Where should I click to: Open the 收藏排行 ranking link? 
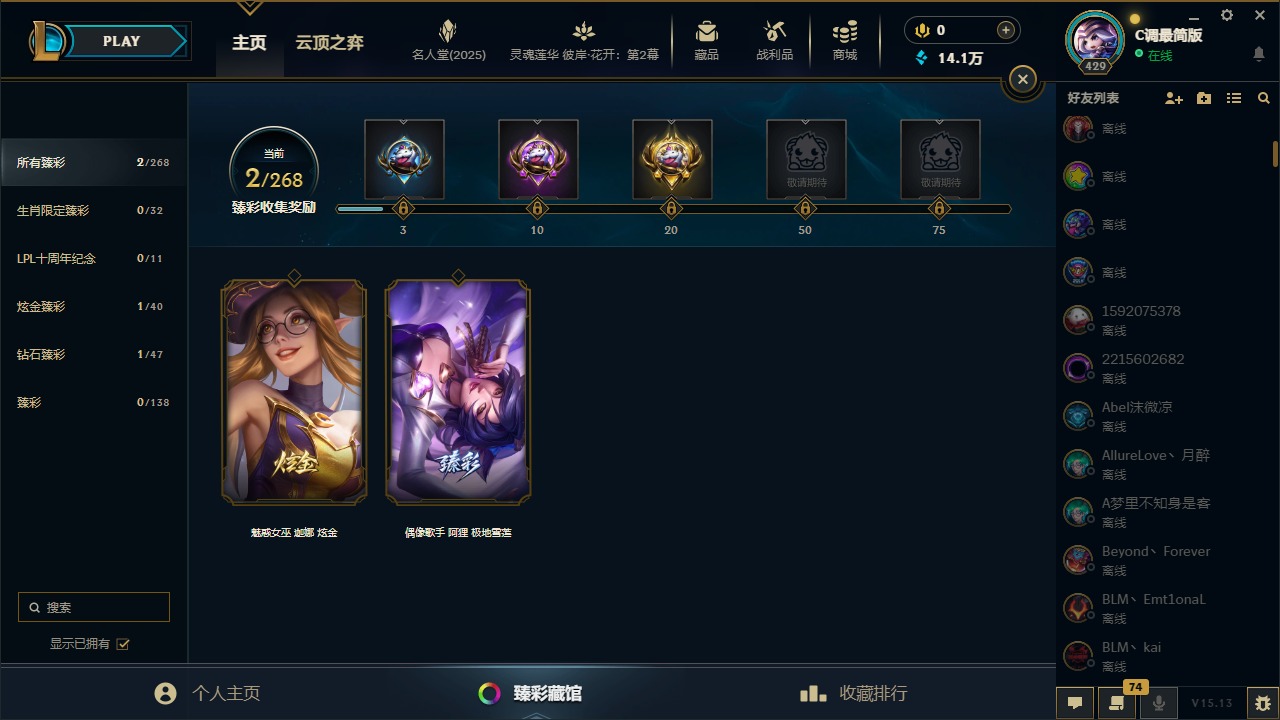(x=853, y=693)
